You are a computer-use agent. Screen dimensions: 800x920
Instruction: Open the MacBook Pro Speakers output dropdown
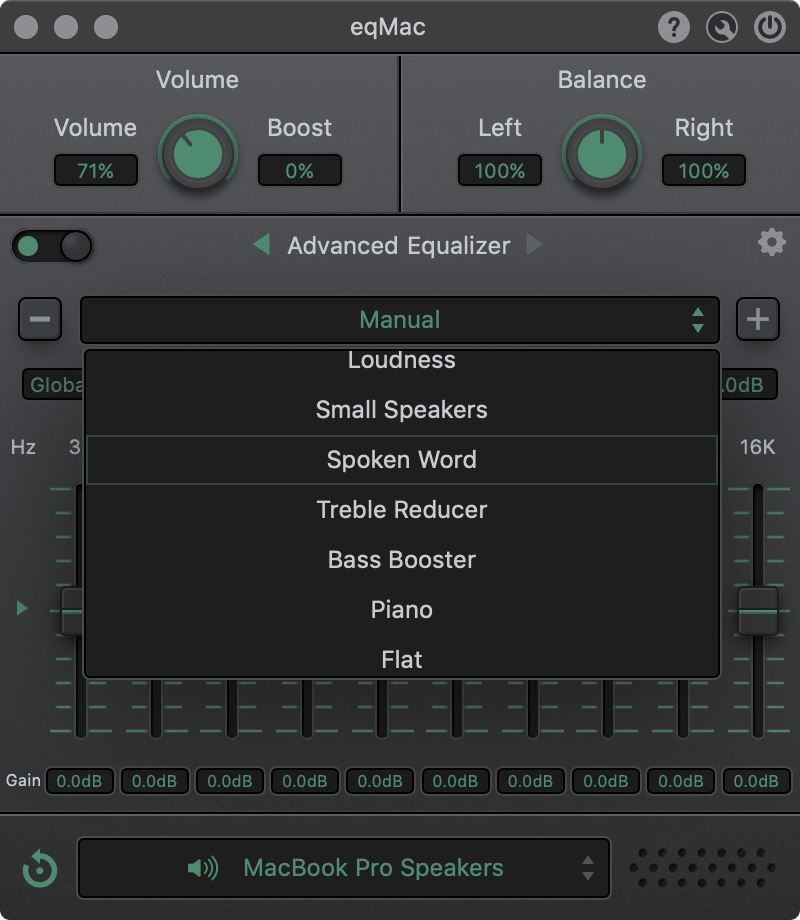click(x=344, y=868)
